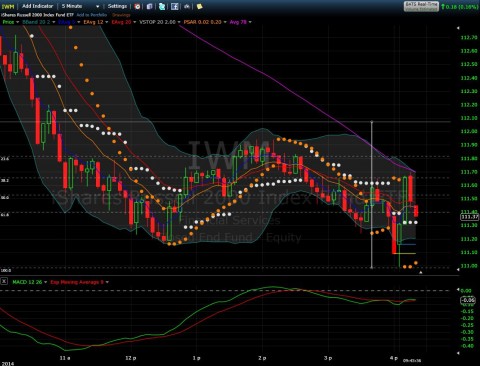
Task: Click the 23.6 Fibonacci level label
Action: click(x=5, y=159)
